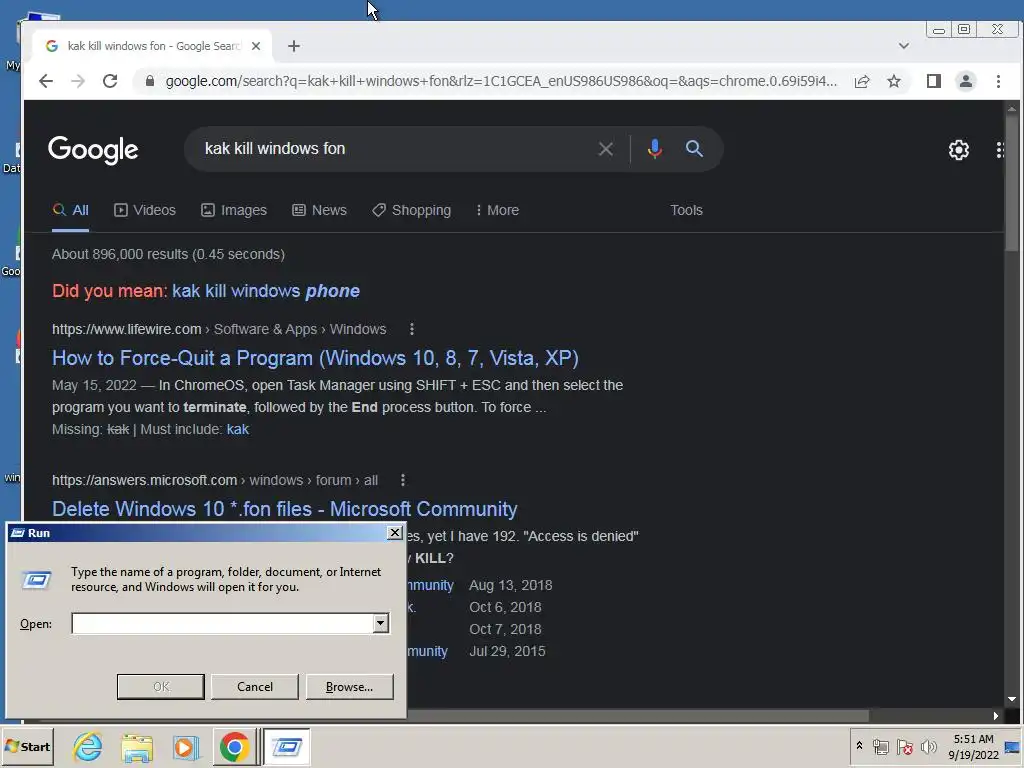Open a new Chrome tab
The height and width of the screenshot is (768, 1024).
coord(294,46)
